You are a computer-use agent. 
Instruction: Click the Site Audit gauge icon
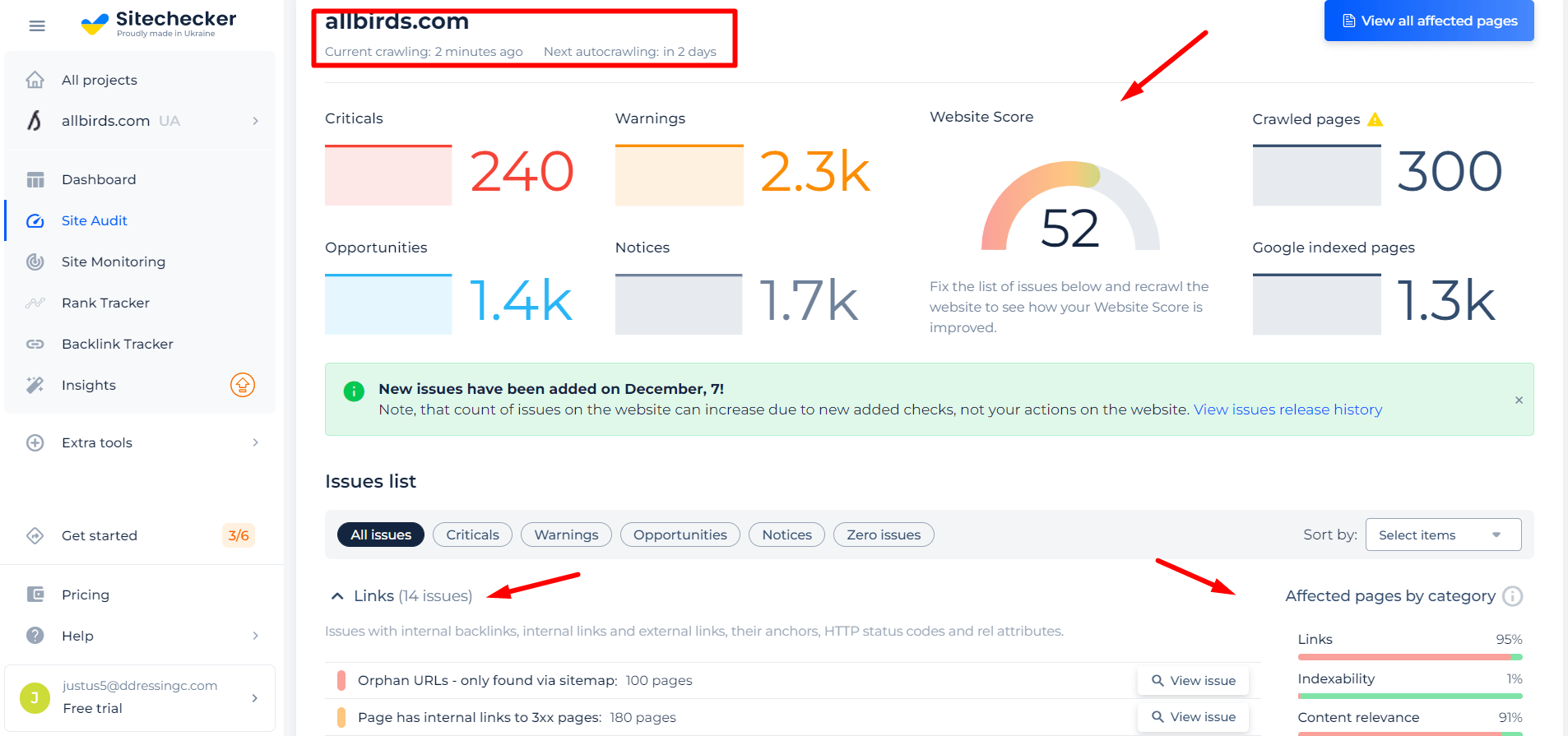pyautogui.click(x=35, y=220)
